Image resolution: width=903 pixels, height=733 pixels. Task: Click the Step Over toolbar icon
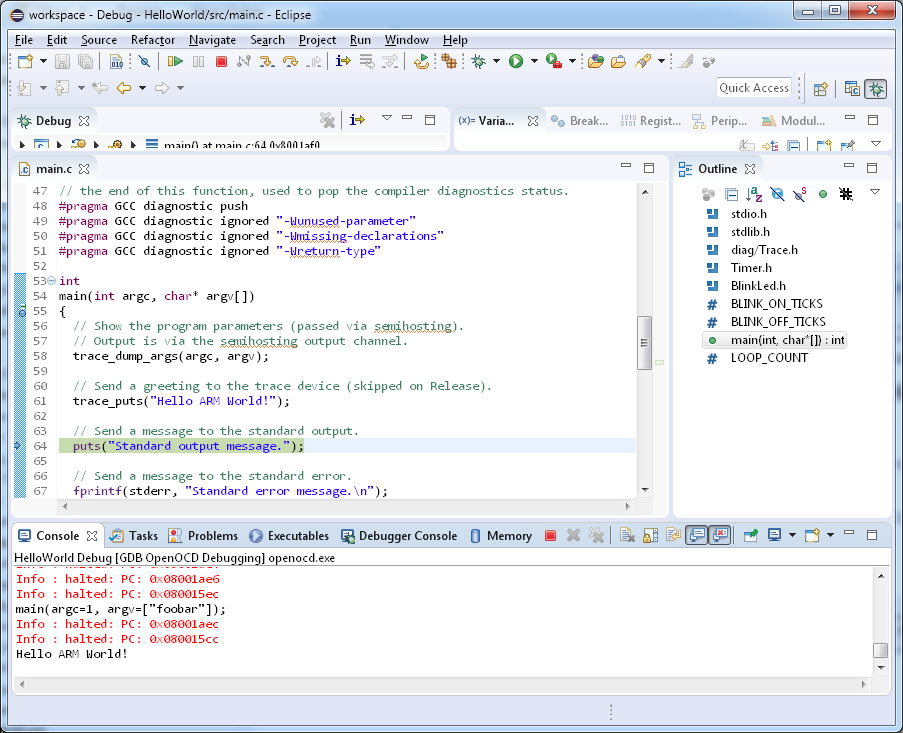tap(290, 62)
